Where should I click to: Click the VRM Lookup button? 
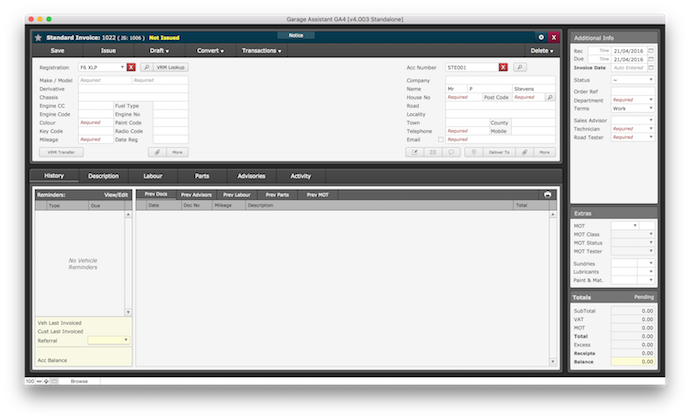171,67
